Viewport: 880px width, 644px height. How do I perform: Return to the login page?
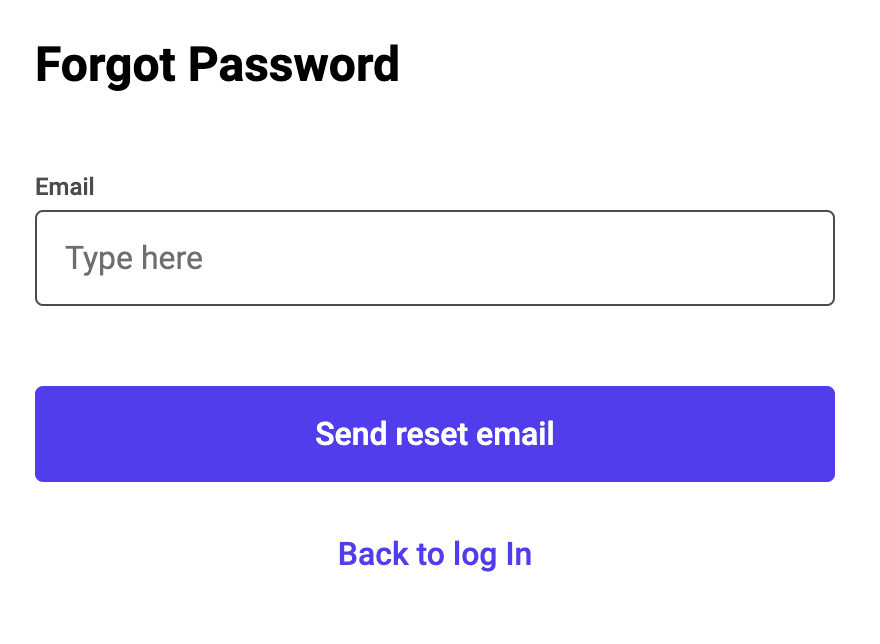434,553
